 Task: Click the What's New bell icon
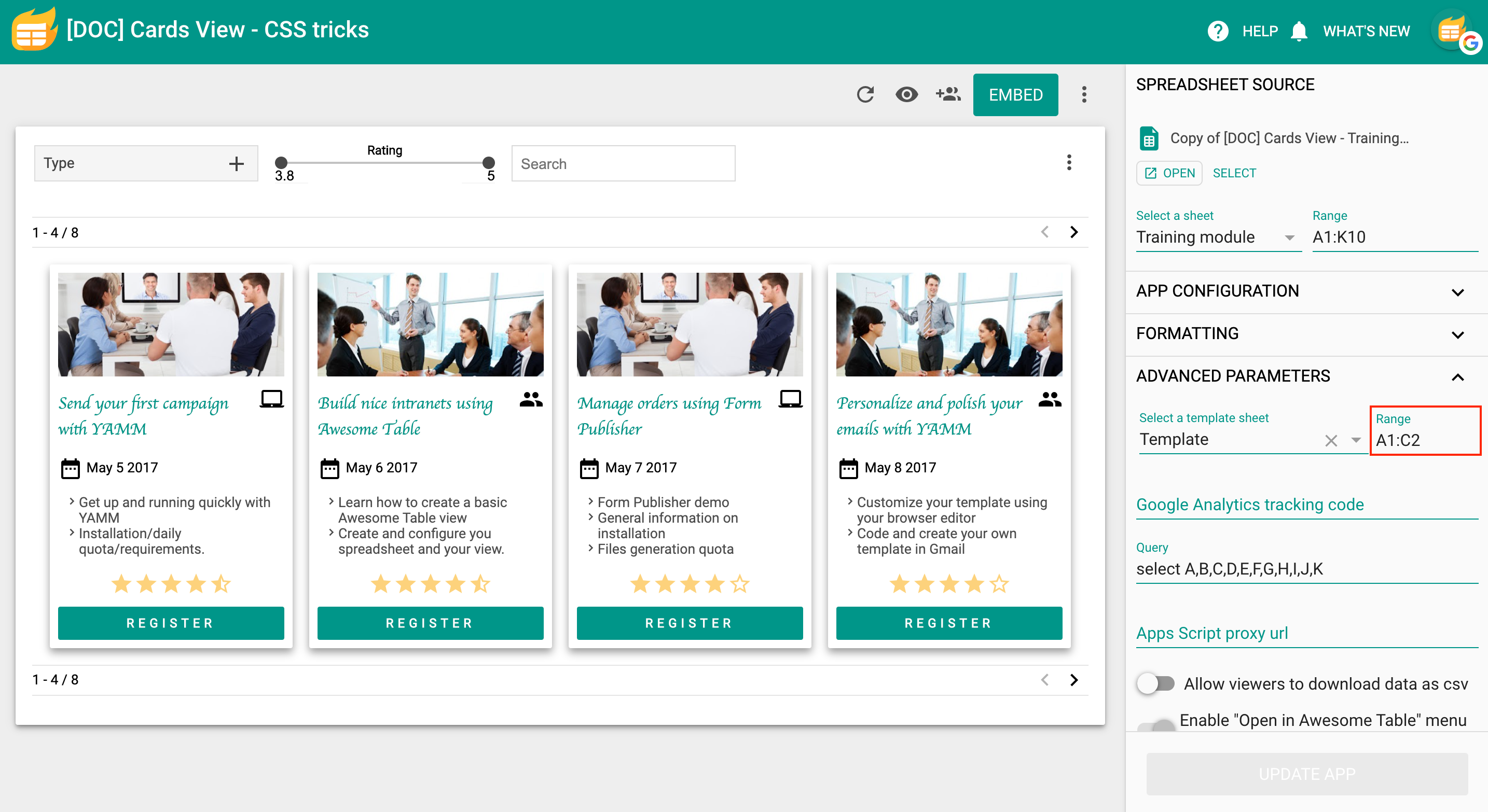(1299, 31)
